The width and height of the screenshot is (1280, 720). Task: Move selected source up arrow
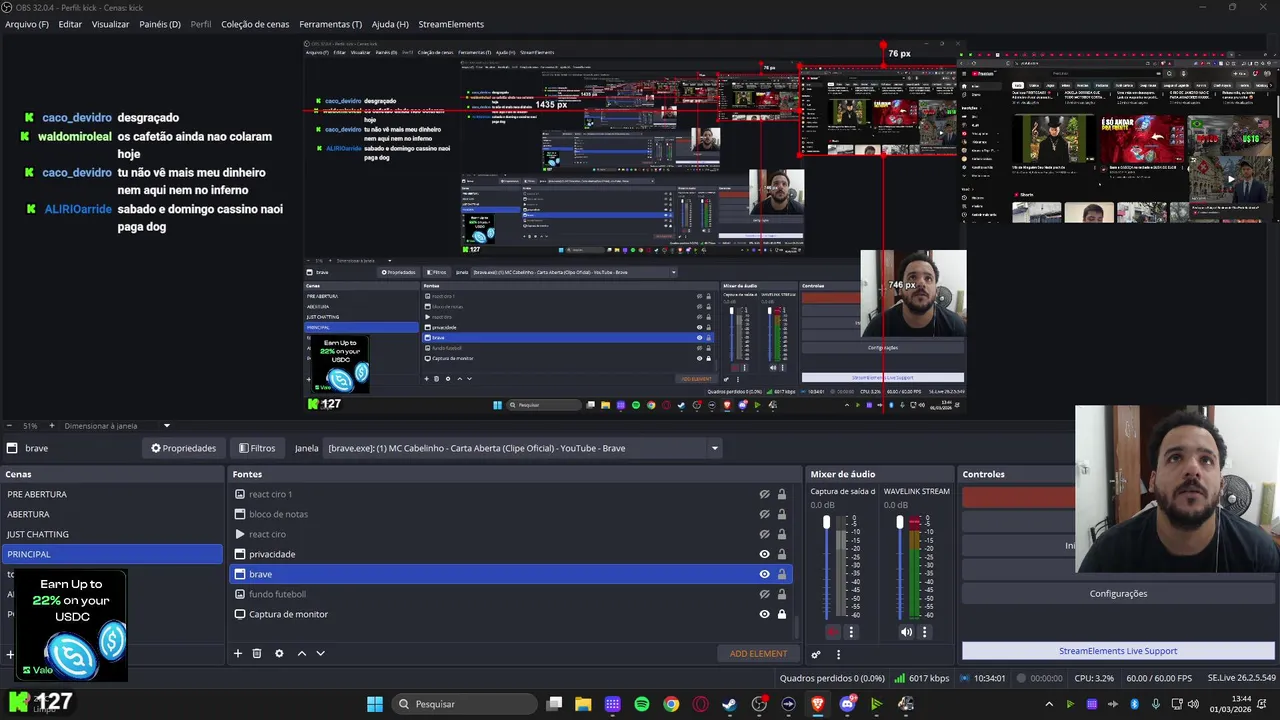[x=301, y=653]
